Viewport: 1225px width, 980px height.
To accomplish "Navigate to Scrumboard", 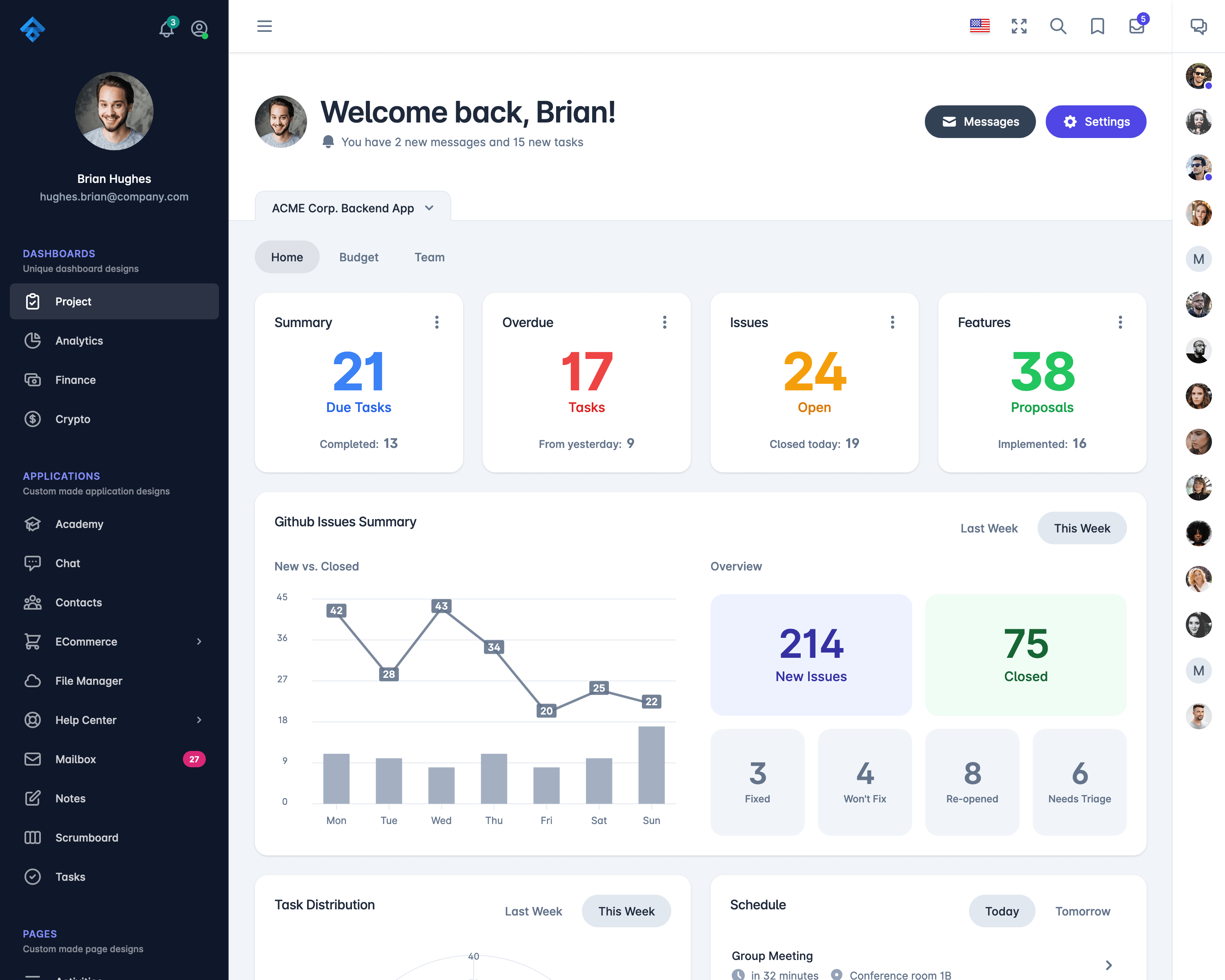I will coord(87,838).
